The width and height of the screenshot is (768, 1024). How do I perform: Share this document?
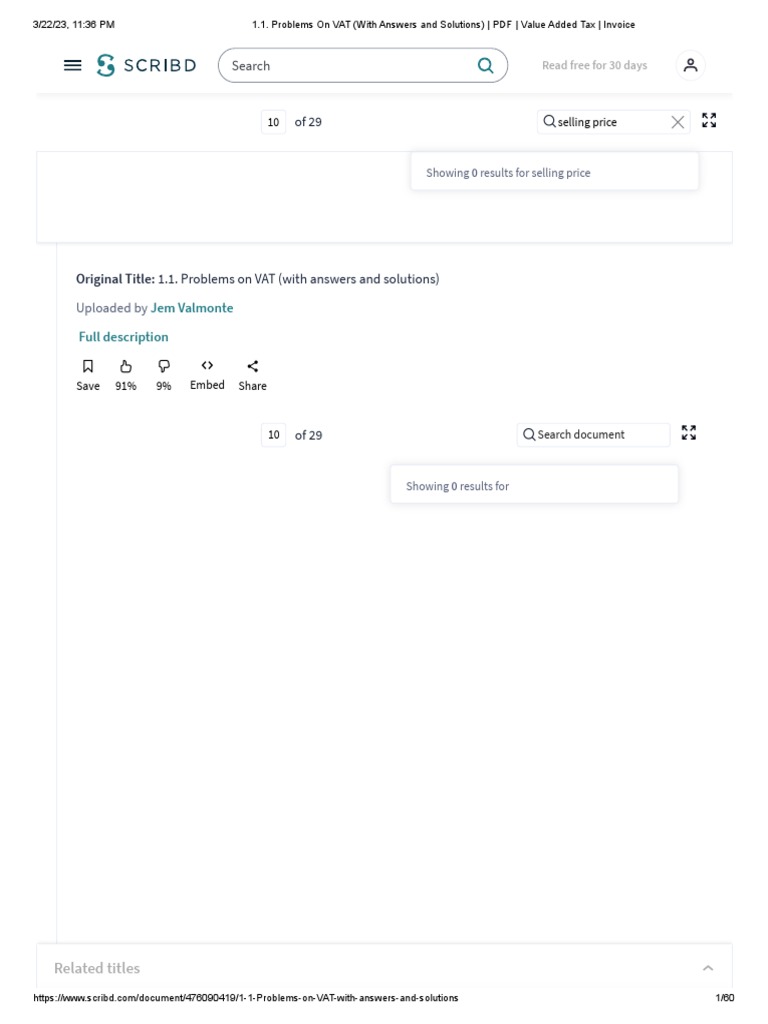tap(252, 367)
